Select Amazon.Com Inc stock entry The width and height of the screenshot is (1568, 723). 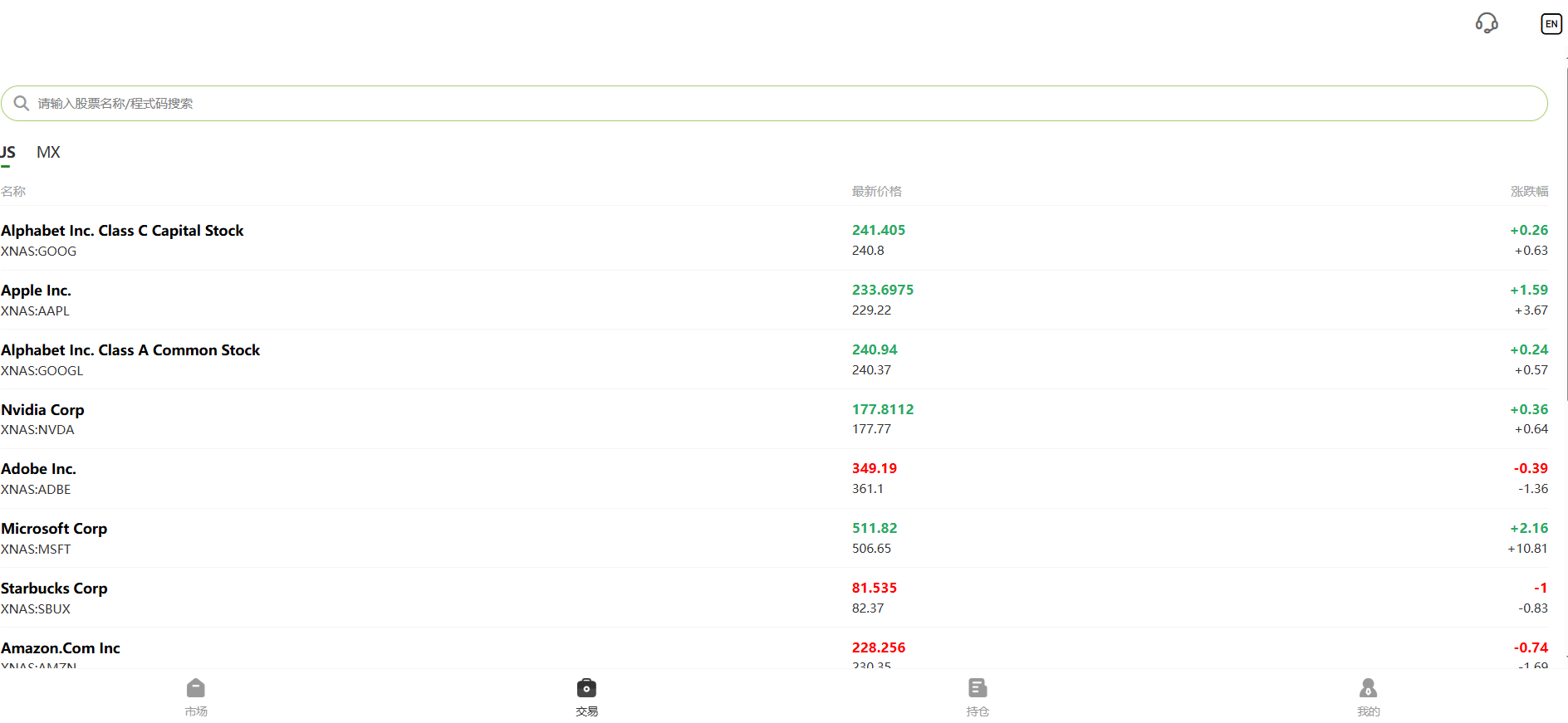(61, 648)
